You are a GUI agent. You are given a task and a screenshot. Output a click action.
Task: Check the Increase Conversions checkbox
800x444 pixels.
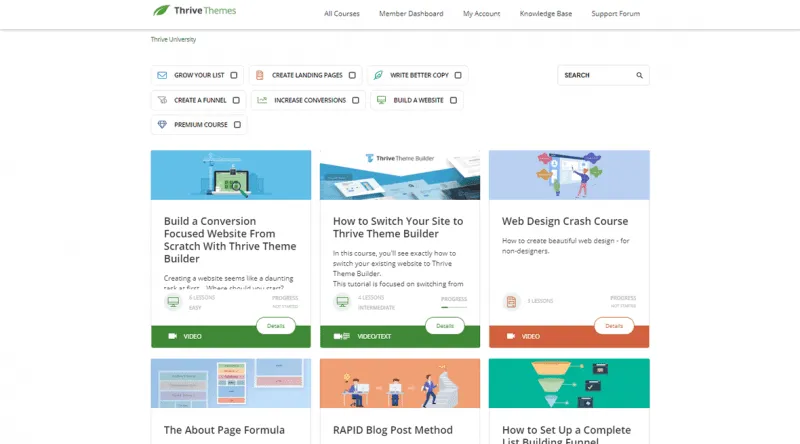tap(356, 100)
